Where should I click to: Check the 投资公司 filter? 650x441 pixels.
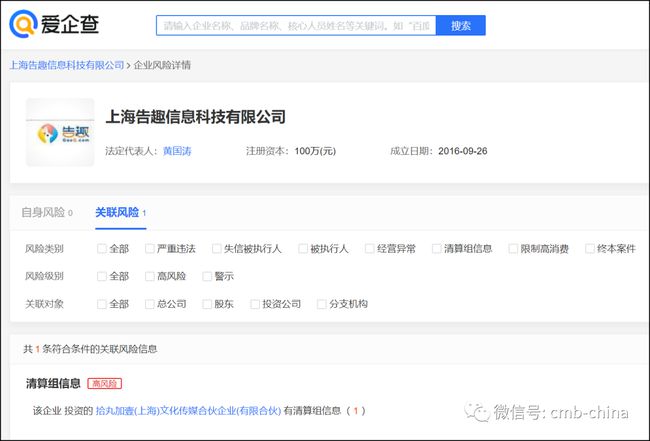point(255,304)
